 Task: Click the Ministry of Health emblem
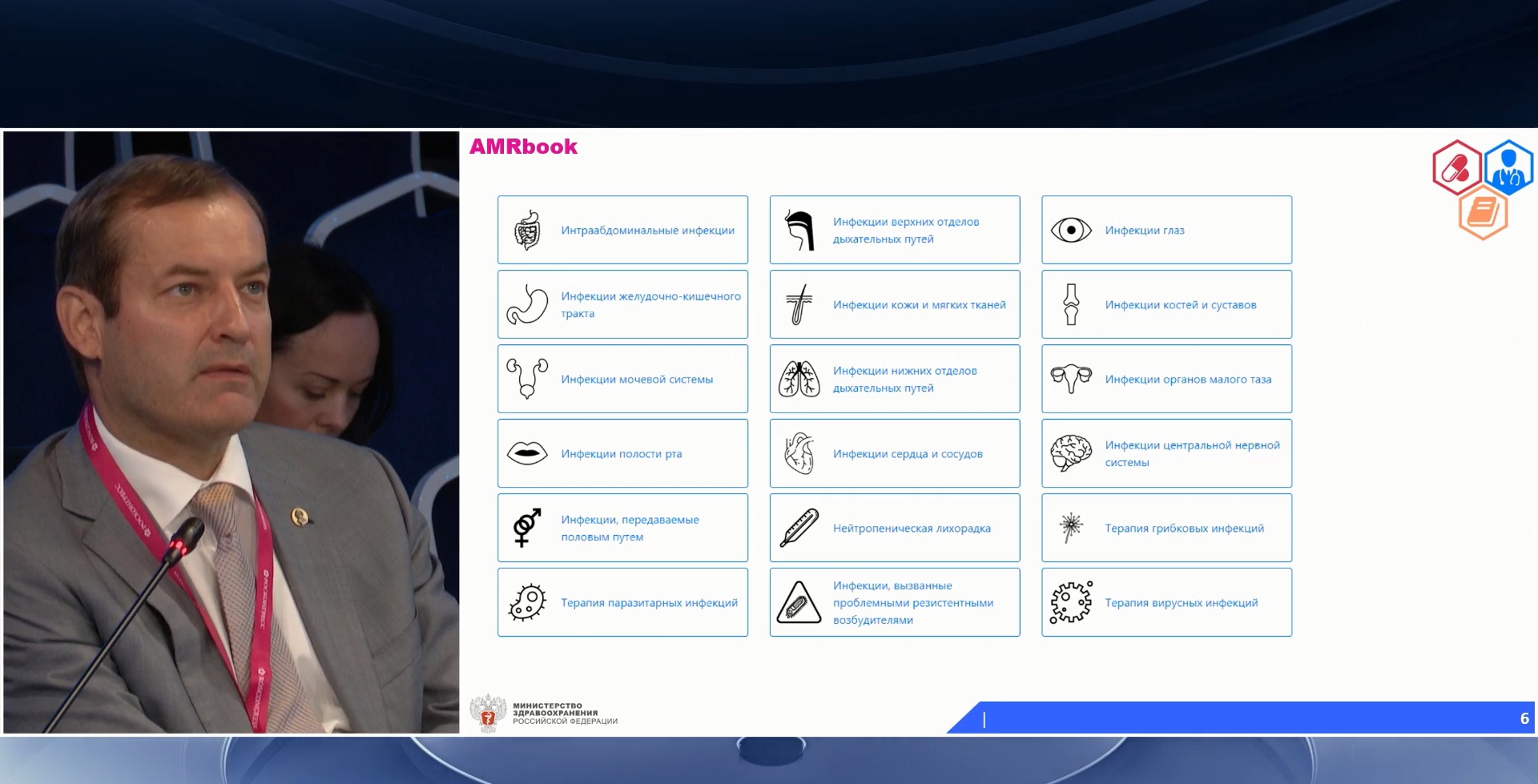pos(488,712)
